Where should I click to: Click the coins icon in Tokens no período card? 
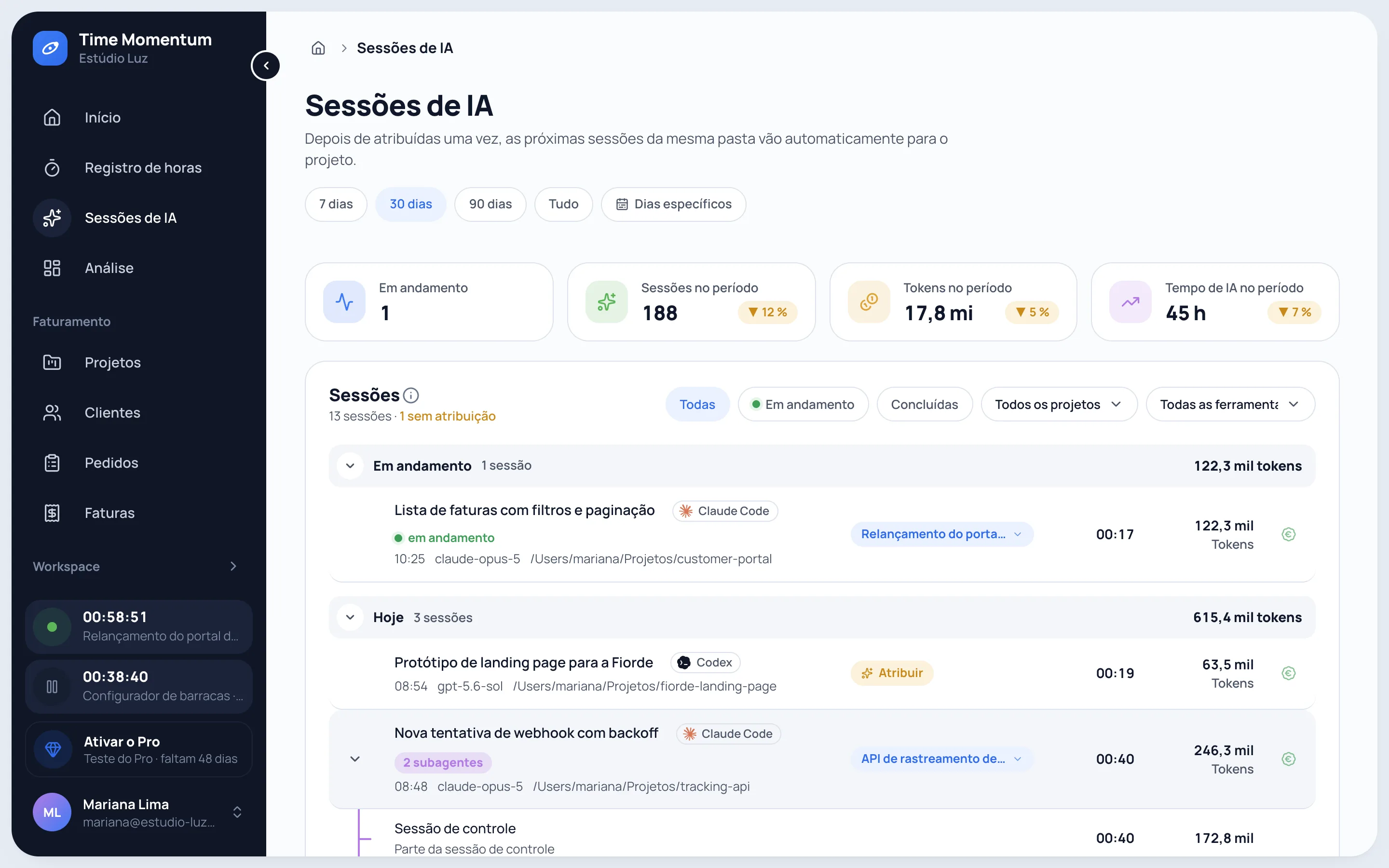869,302
